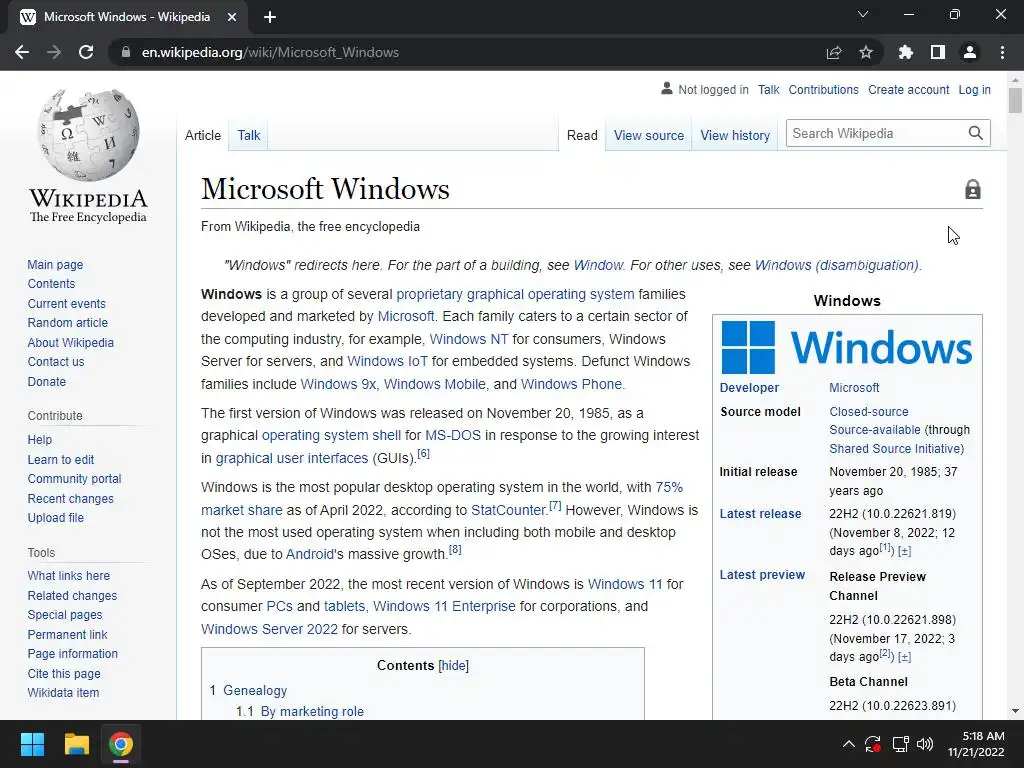Click the browser forward arrow
The width and height of the screenshot is (1024, 768).
click(x=54, y=52)
